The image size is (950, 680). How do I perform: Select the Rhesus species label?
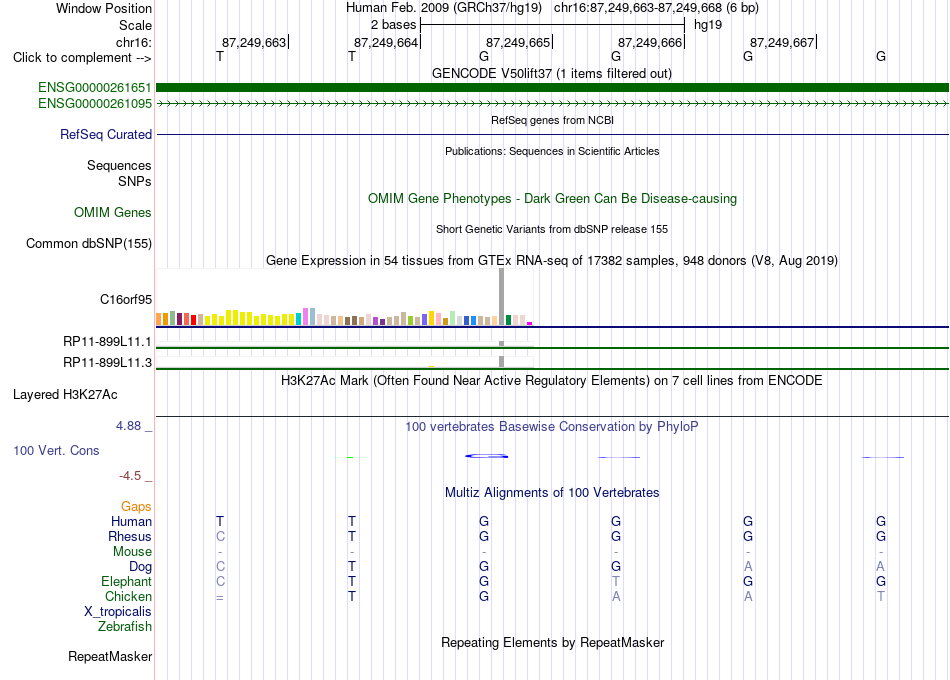130,536
